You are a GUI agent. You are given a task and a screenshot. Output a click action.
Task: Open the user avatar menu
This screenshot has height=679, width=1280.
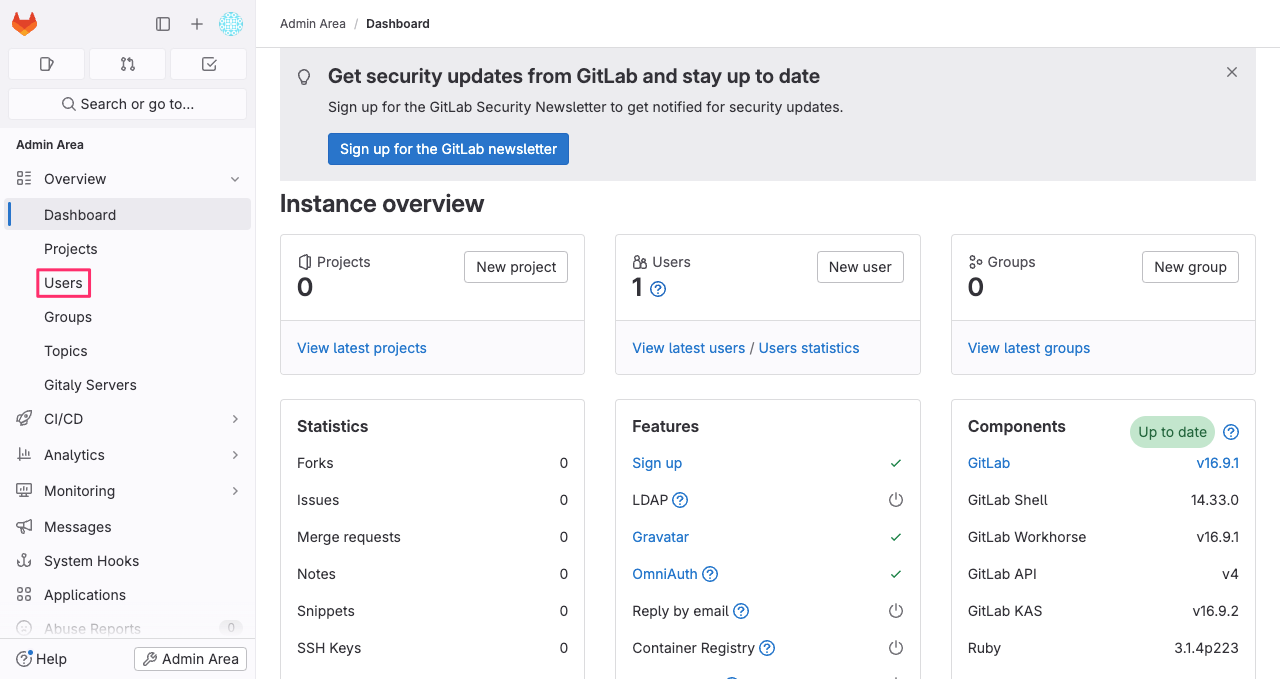pos(231,24)
